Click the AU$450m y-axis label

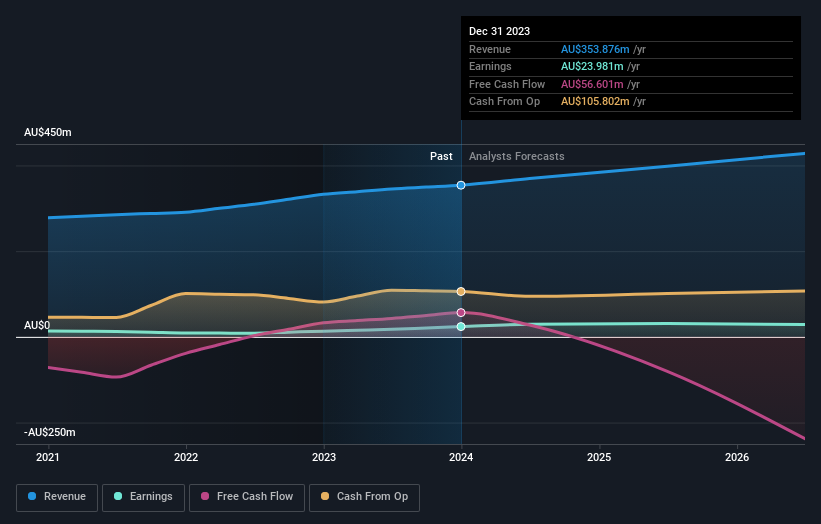click(48, 132)
